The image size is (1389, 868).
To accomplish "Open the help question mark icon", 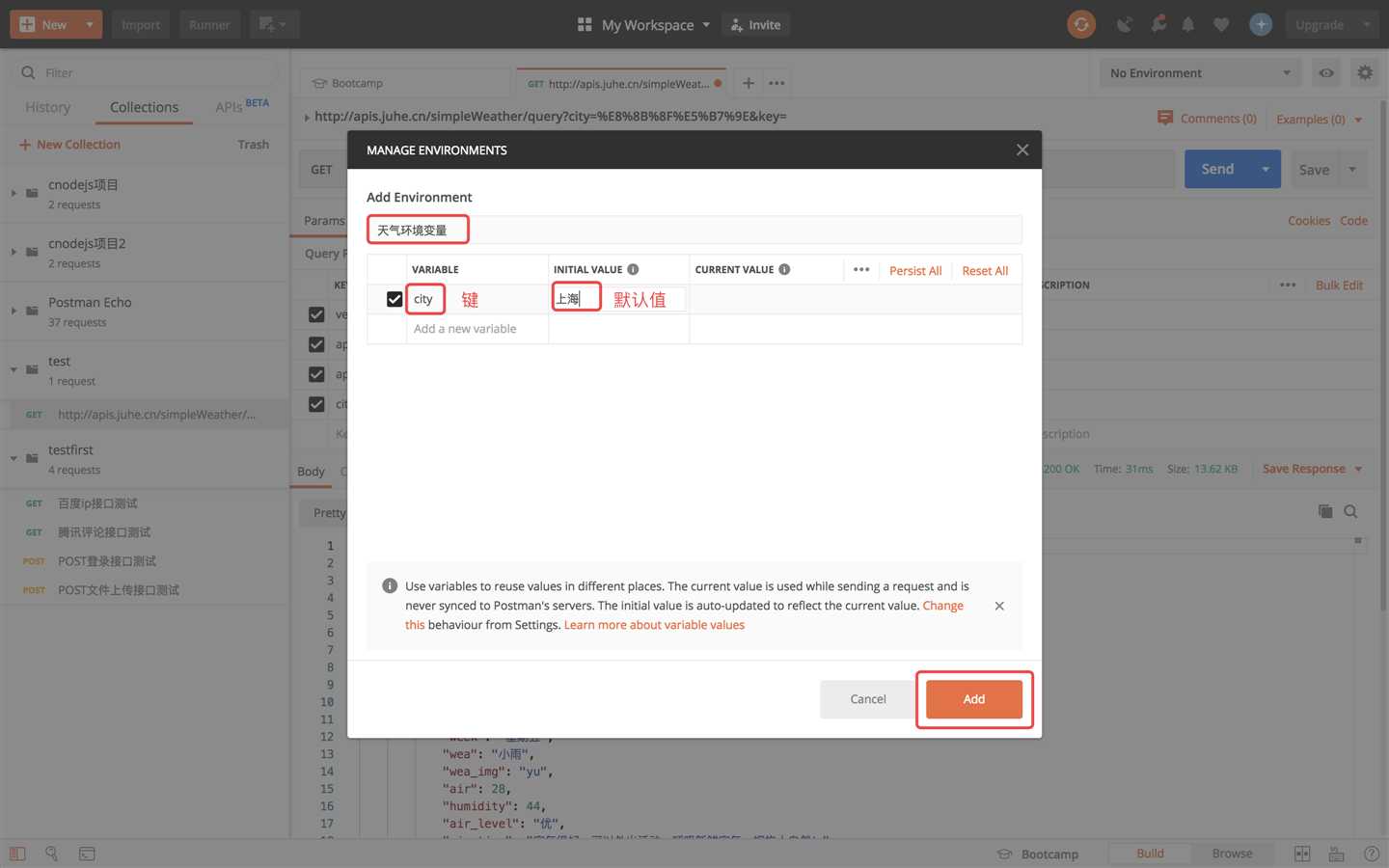I will 1372,854.
